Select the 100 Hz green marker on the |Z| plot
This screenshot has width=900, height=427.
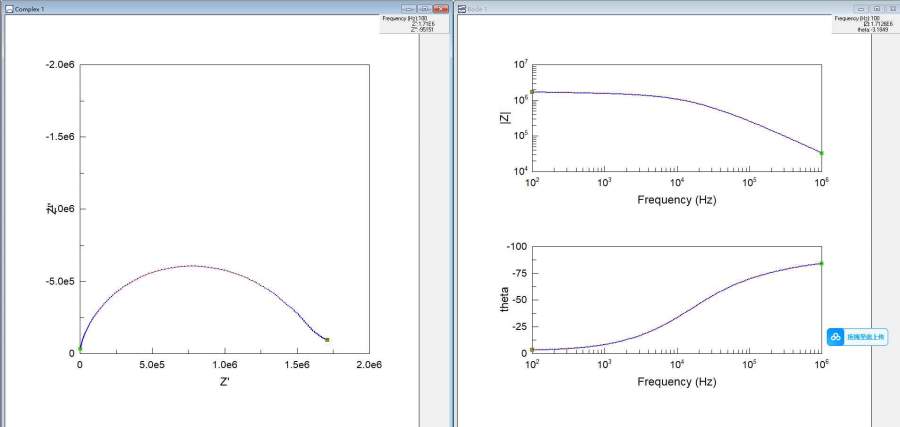click(532, 92)
